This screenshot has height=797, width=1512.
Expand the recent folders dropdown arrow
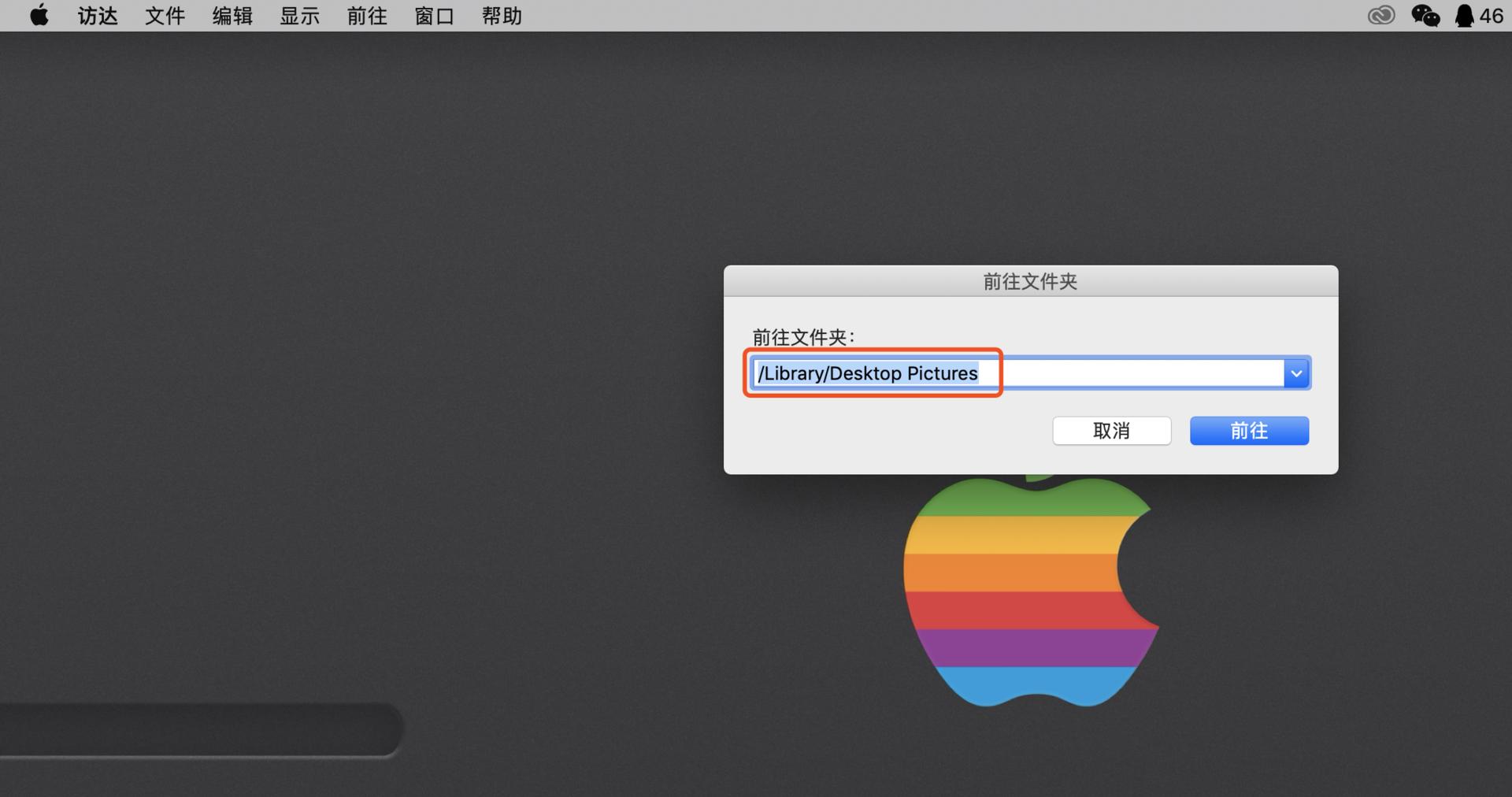click(x=1296, y=373)
